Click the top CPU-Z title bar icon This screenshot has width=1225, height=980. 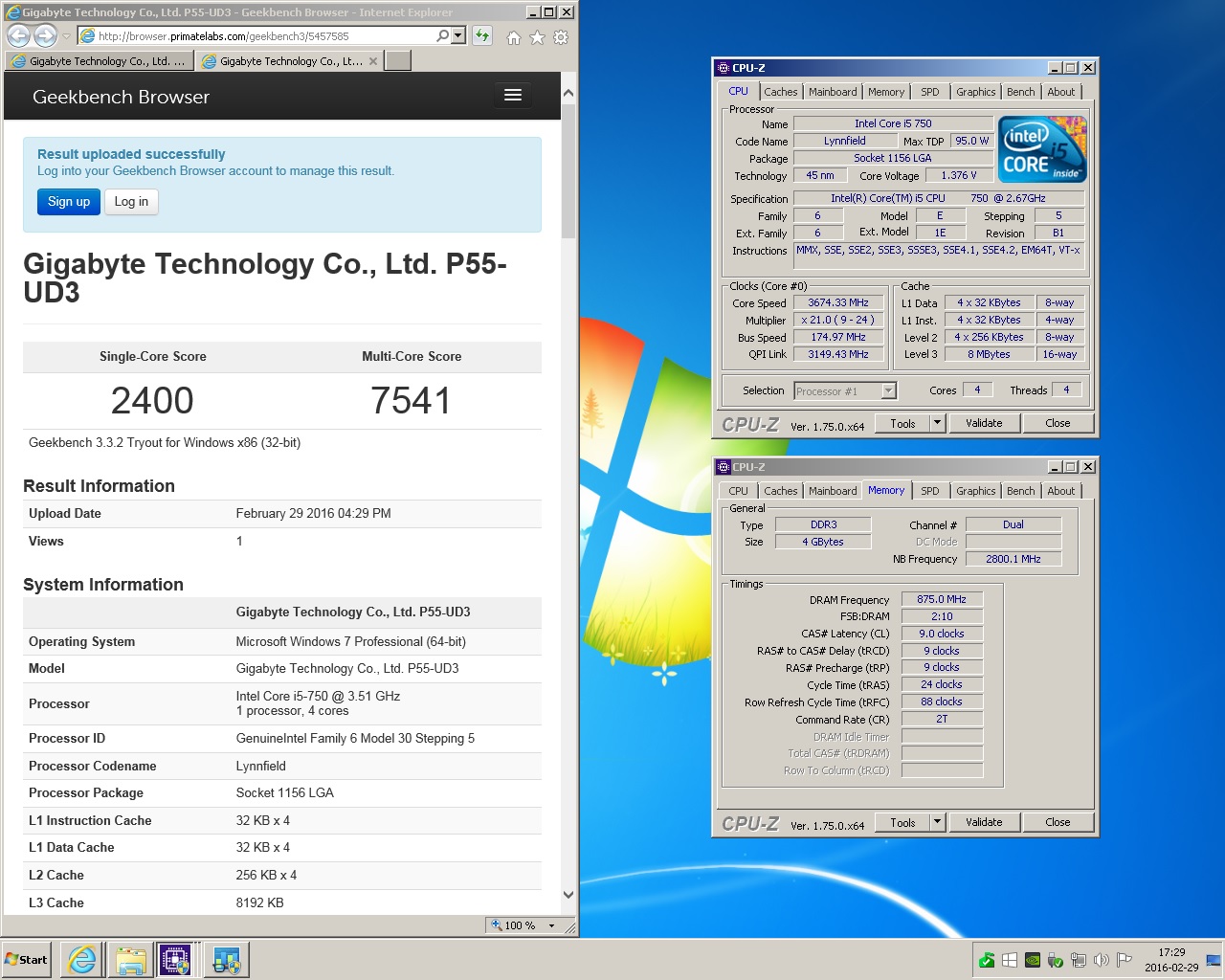click(724, 68)
